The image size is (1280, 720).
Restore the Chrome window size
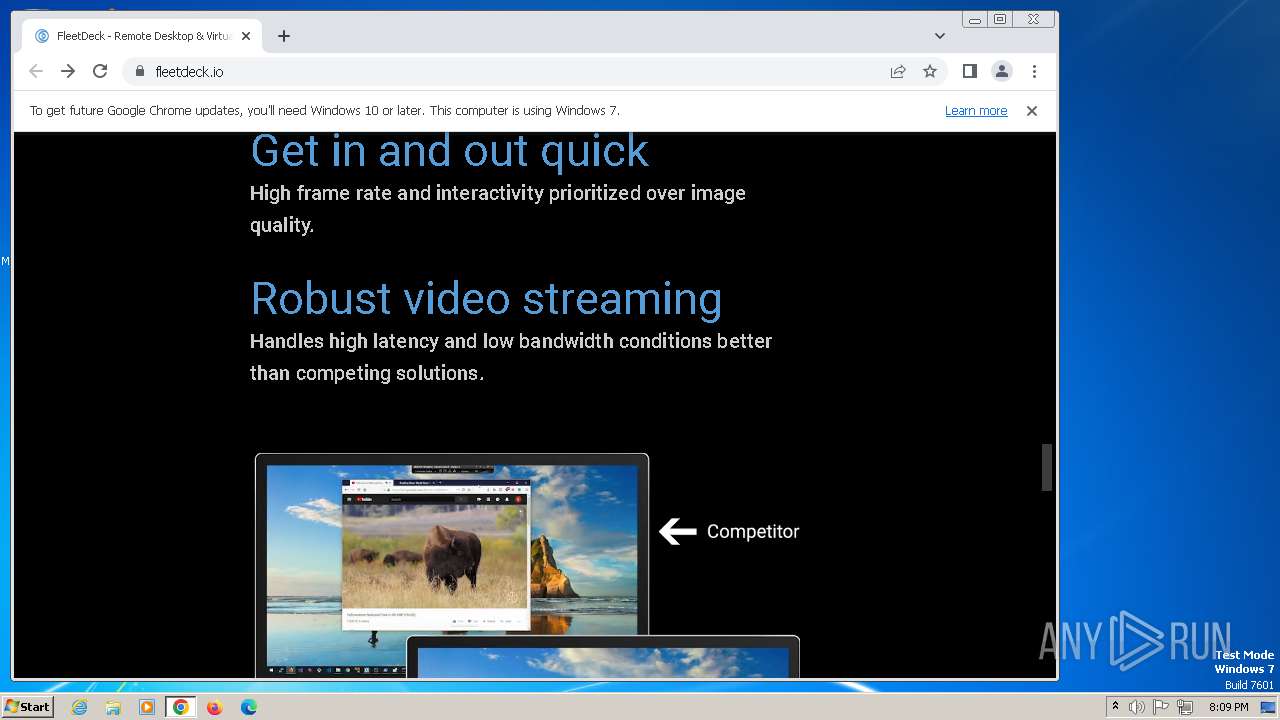1000,19
